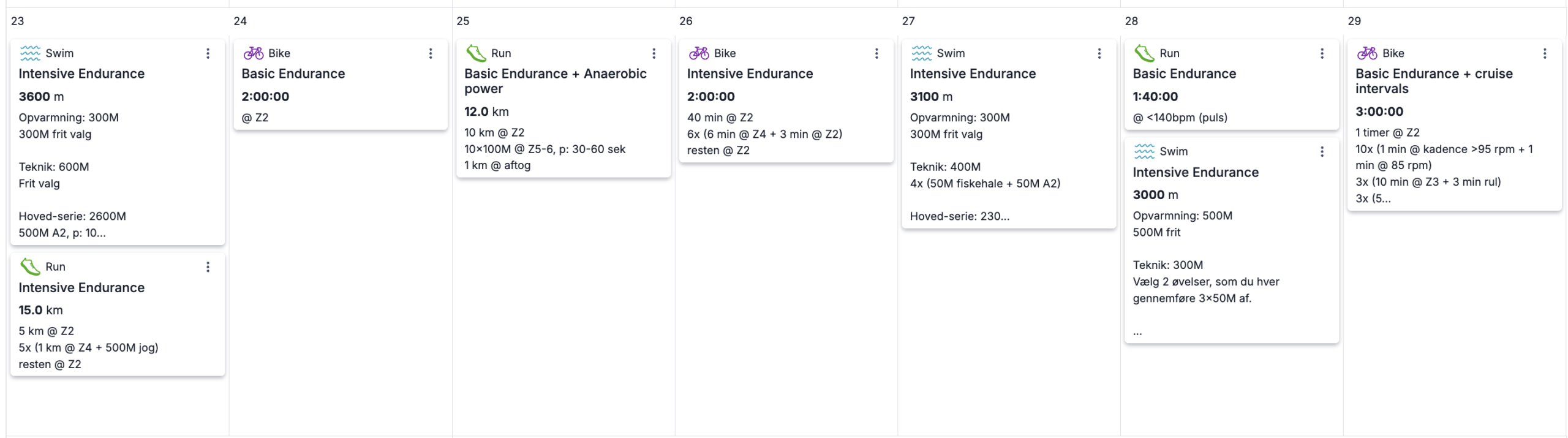Viewport: 1568px width, 438px height.
Task: Click the running shoe icon on day 25
Action: click(x=476, y=53)
